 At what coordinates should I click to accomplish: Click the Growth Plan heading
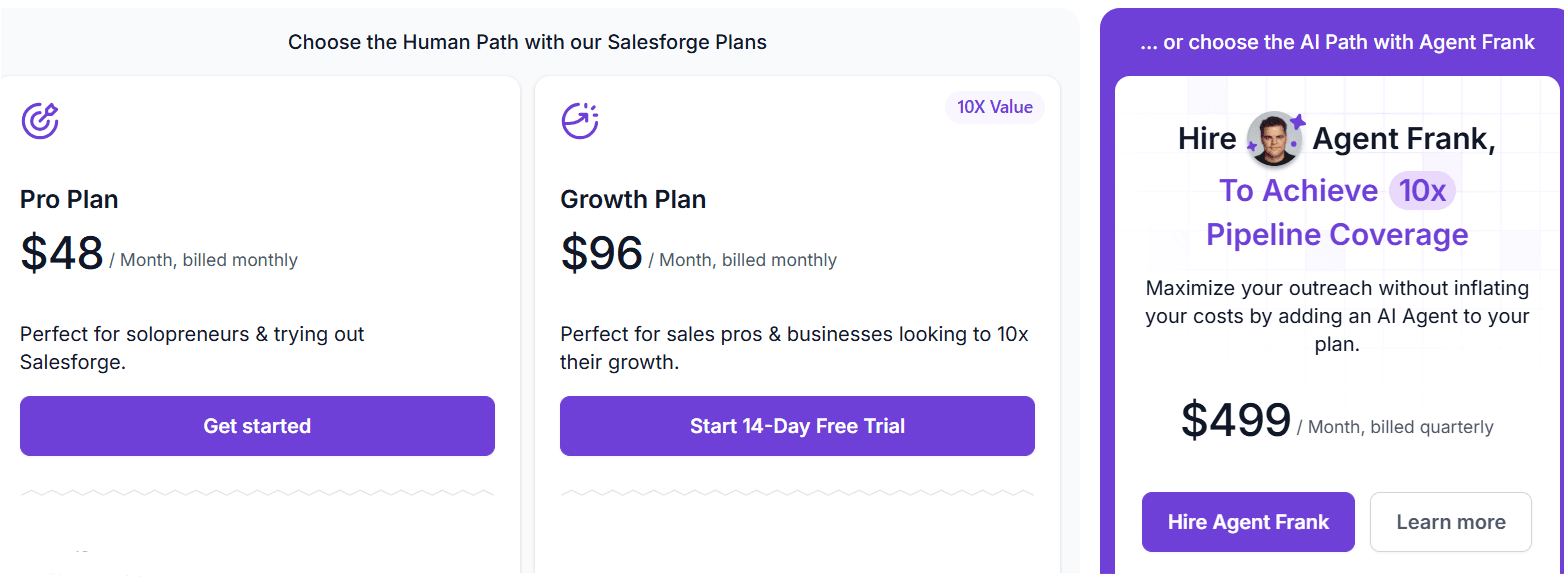click(633, 199)
